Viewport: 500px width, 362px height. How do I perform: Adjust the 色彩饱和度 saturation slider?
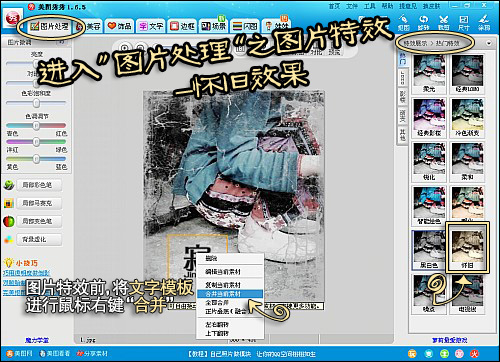pos(36,103)
